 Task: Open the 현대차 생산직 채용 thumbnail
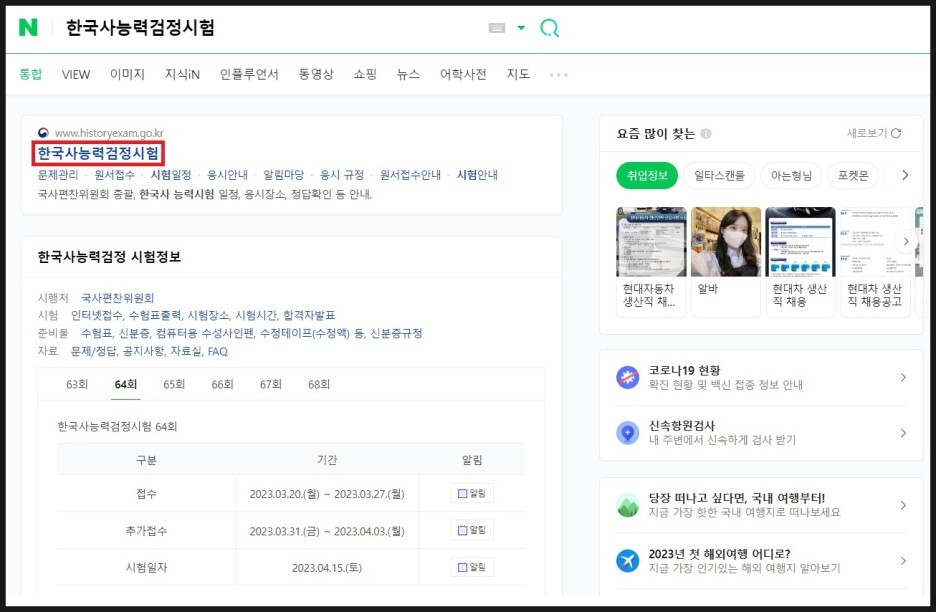click(800, 262)
